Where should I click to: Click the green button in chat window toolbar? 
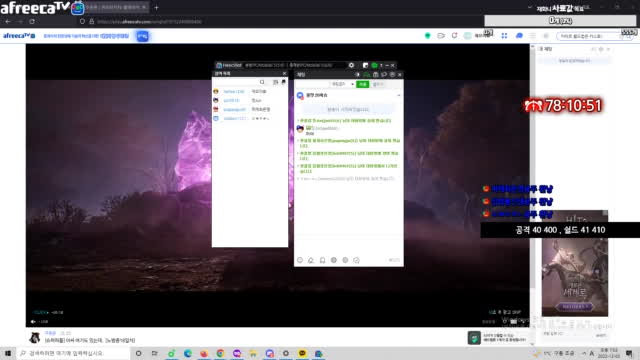tap(362, 84)
